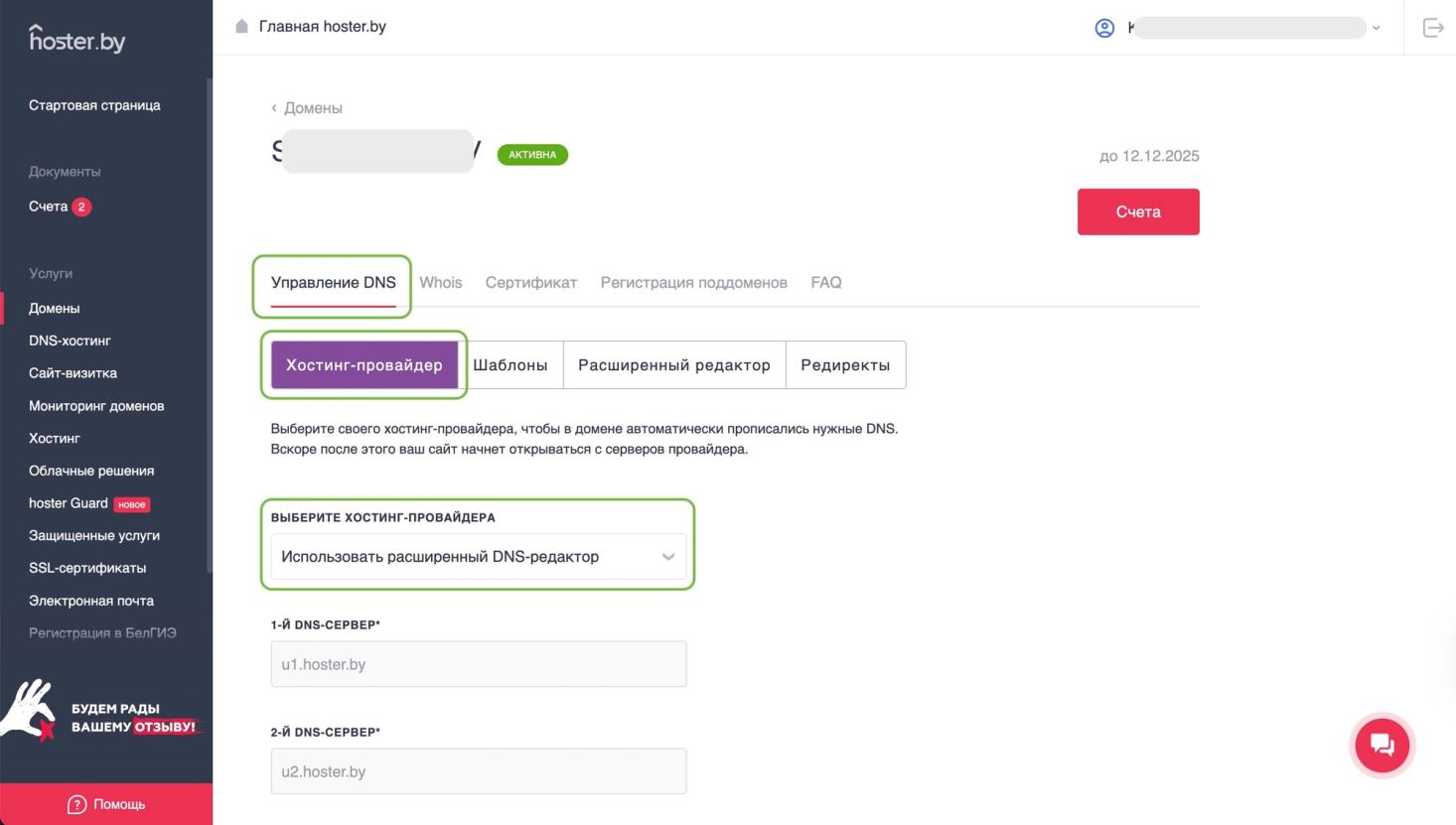This screenshot has width=1456, height=825.
Task: Switch to the Управление DNS tab
Action: tap(334, 283)
